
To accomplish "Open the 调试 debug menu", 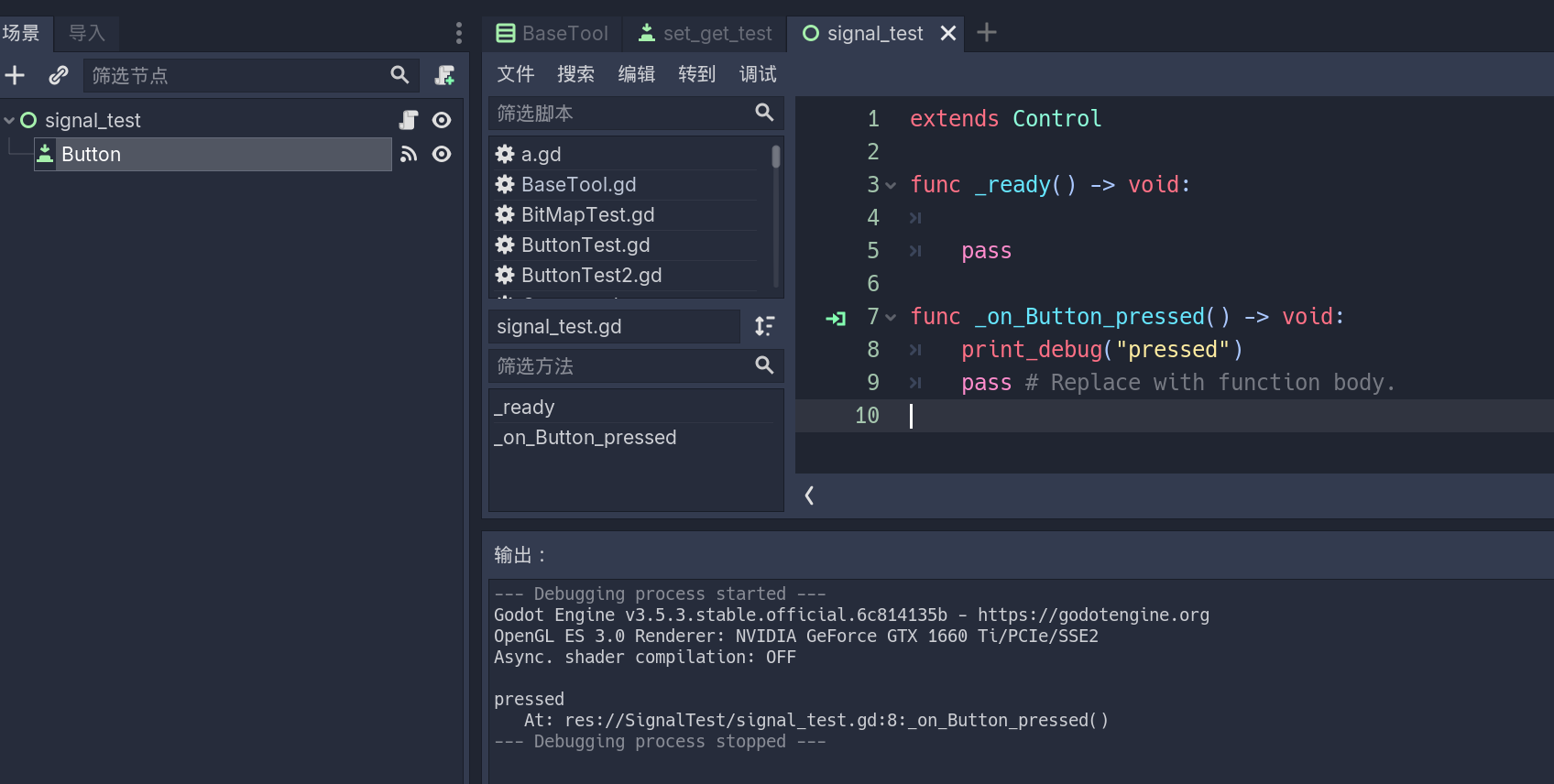I will [x=758, y=74].
